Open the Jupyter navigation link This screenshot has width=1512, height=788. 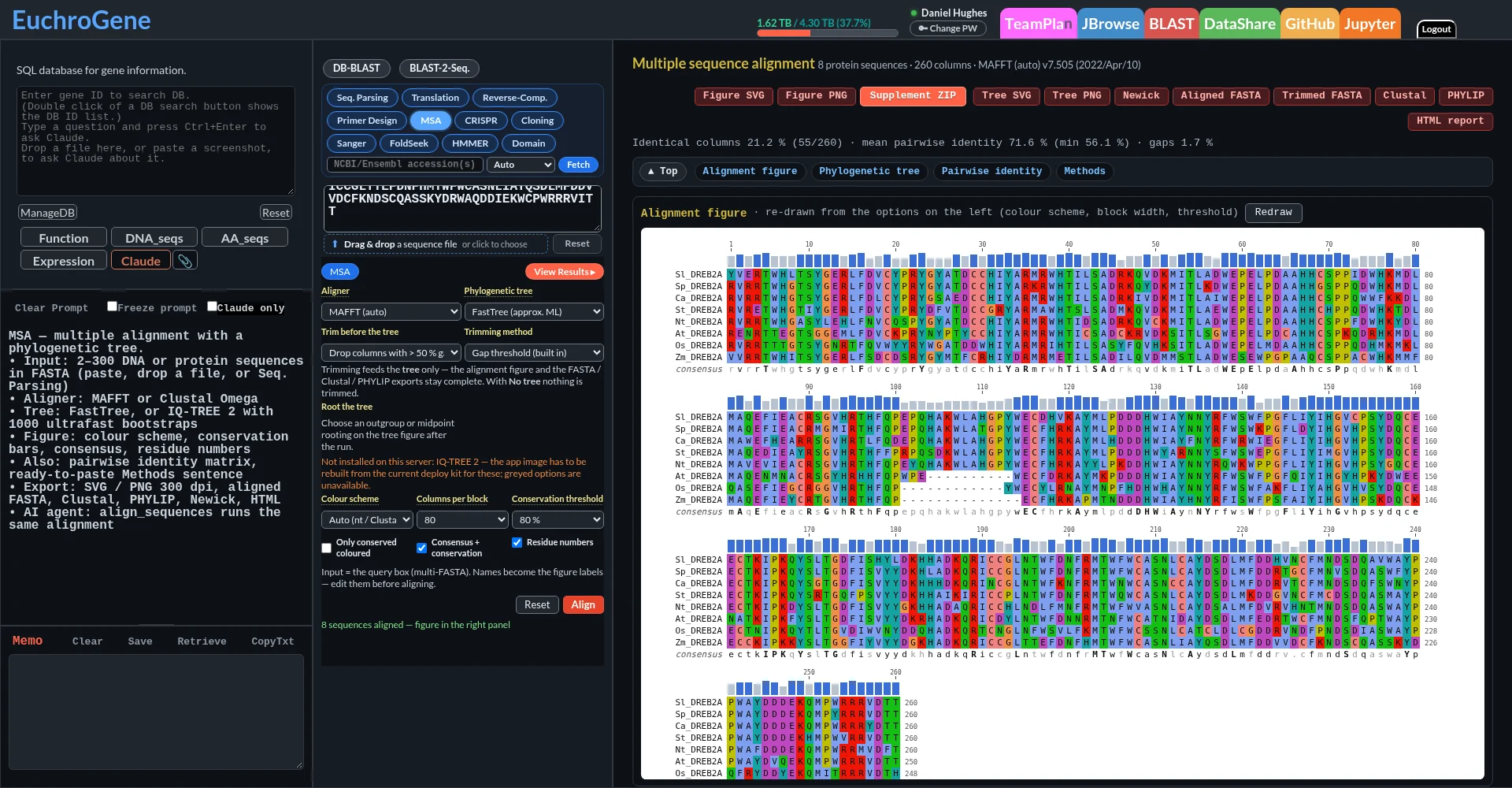(x=1369, y=24)
